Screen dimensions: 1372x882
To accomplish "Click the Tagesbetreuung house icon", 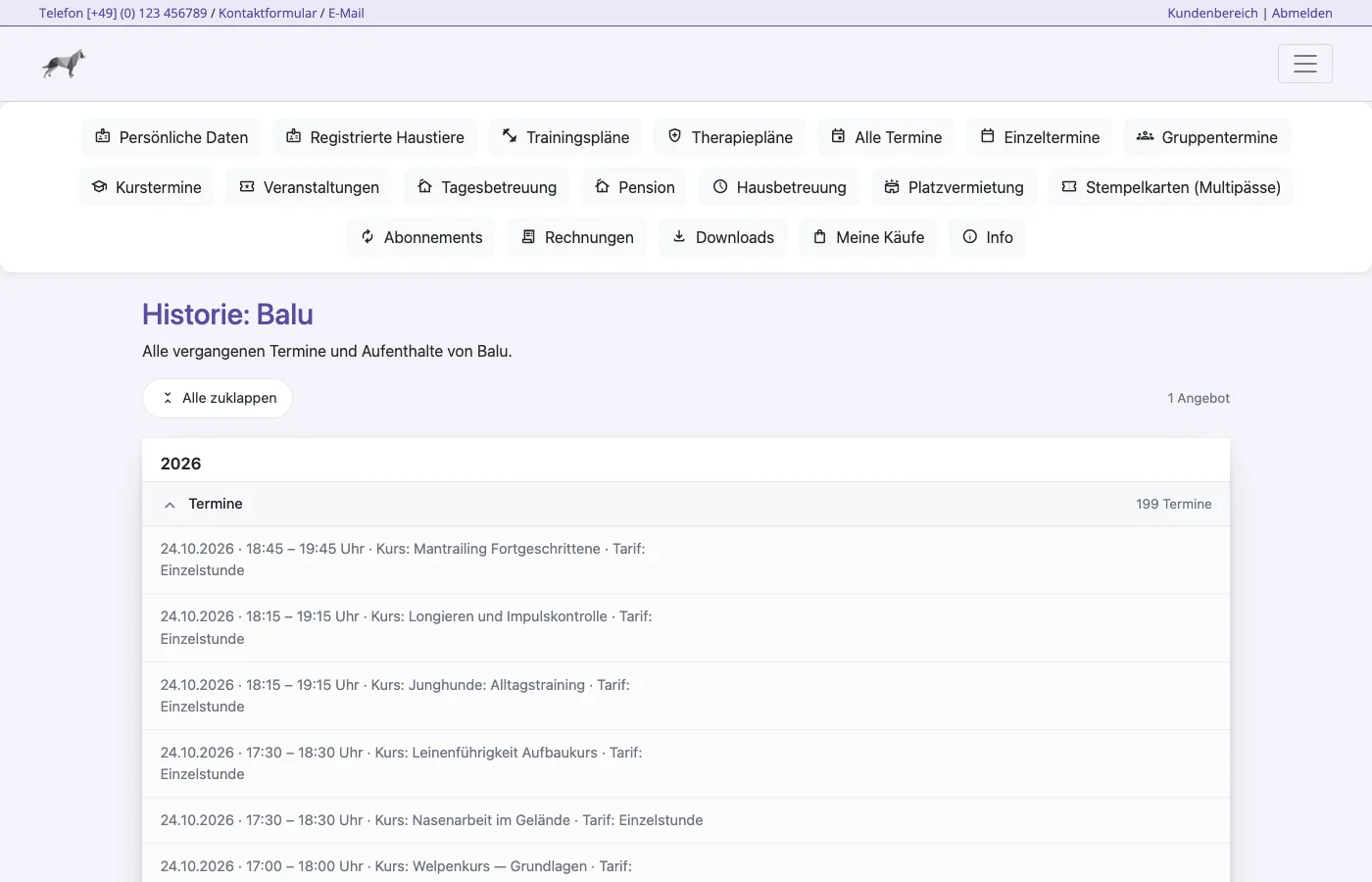I will pyautogui.click(x=424, y=186).
